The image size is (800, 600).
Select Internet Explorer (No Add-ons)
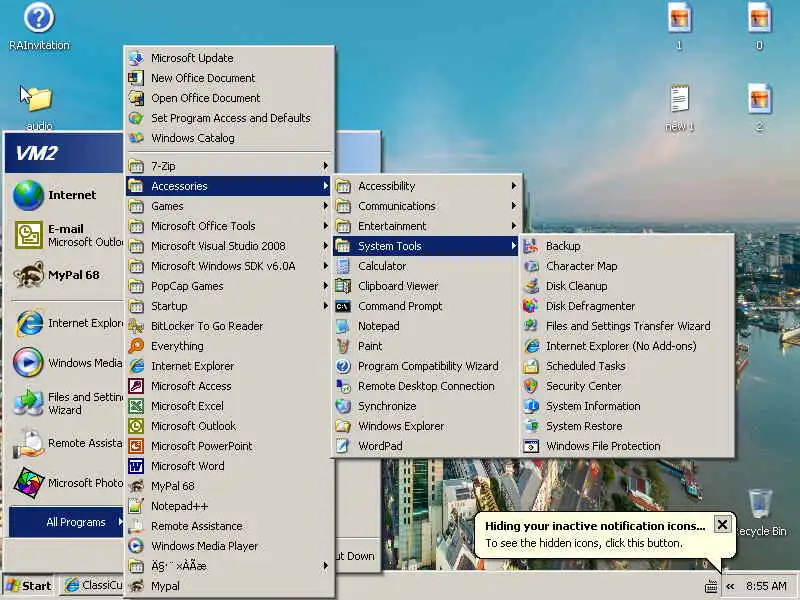point(627,346)
